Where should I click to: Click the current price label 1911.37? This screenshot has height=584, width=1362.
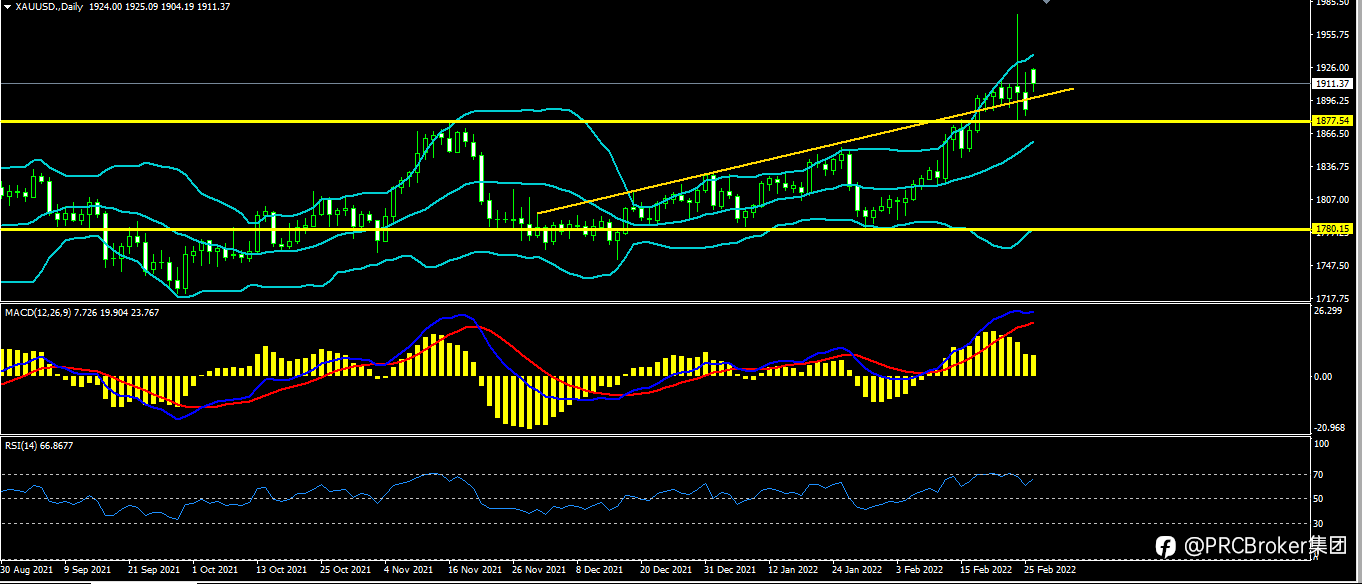pyautogui.click(x=1332, y=84)
